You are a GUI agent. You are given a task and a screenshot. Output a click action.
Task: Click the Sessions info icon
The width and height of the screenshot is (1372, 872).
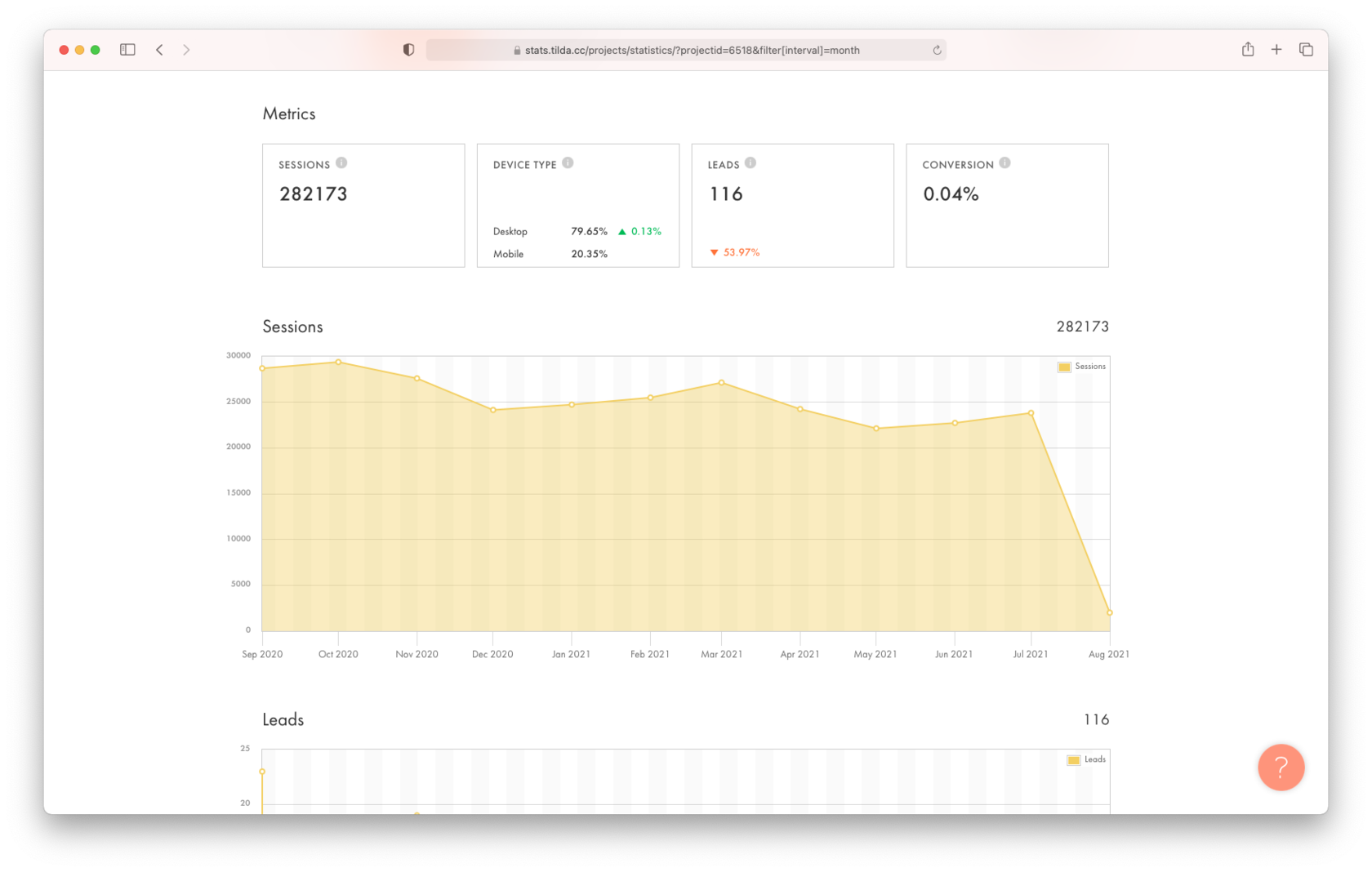(341, 163)
